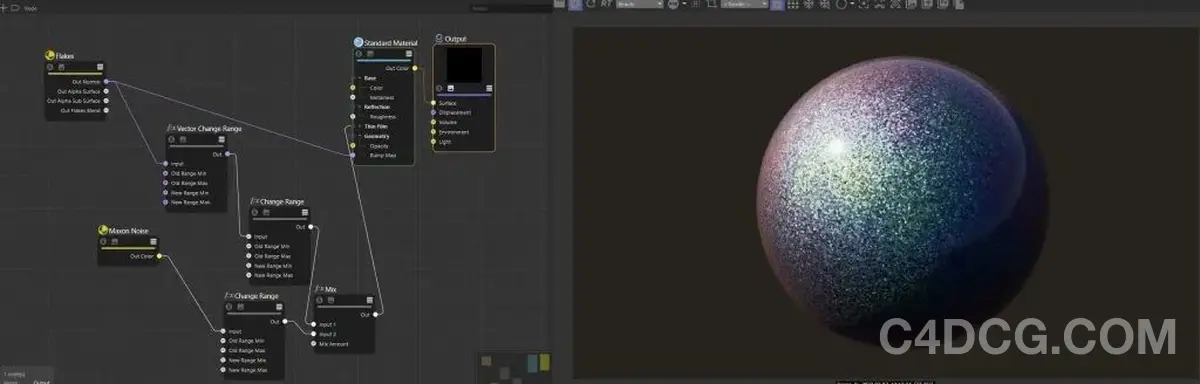Toggle the preview icon in Output node header
Viewport: 1200px width, 384px height.
(451, 88)
